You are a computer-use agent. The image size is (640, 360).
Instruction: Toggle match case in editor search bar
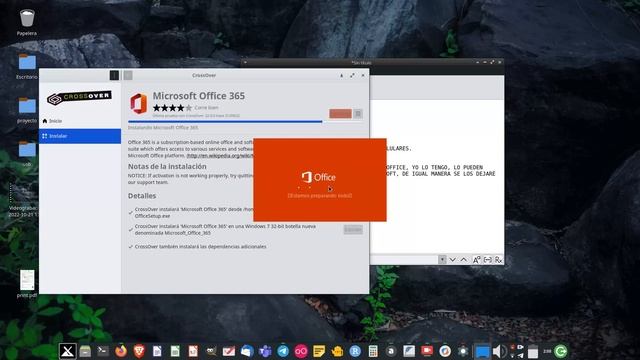click(476, 260)
